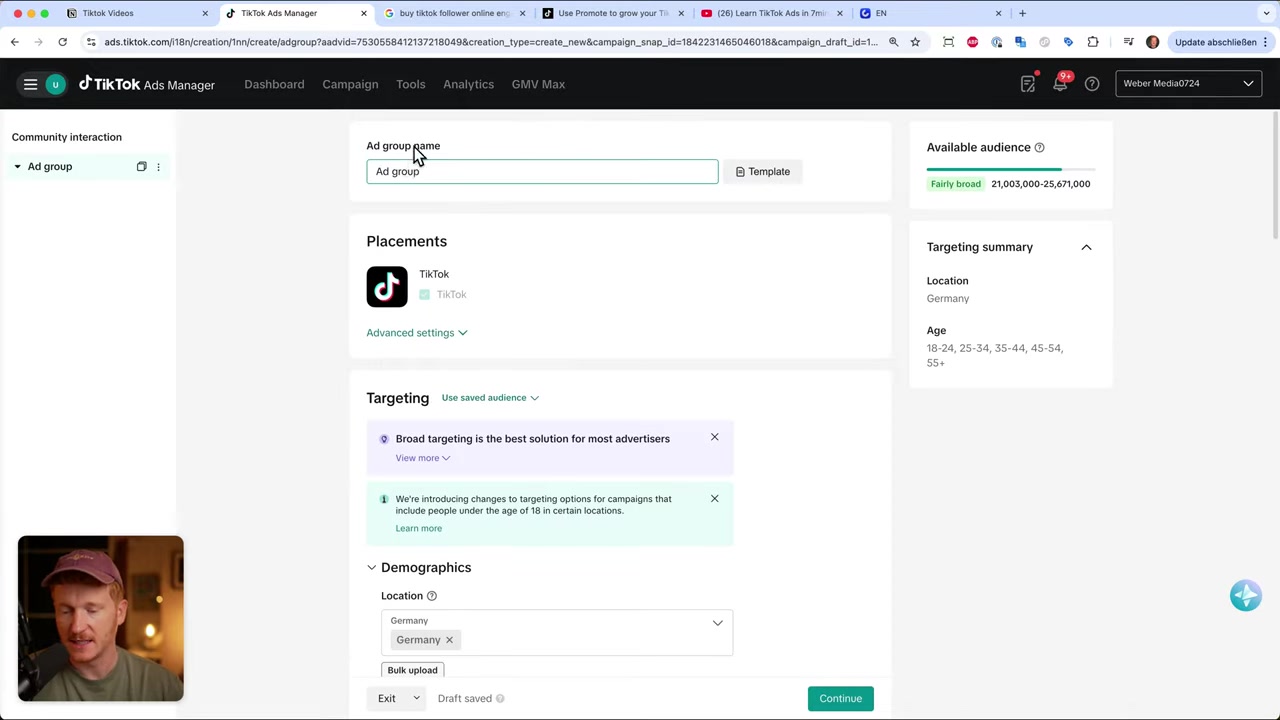This screenshot has height=720, width=1280.
Task: Open the AdBlock Plus extension icon
Action: (x=972, y=42)
